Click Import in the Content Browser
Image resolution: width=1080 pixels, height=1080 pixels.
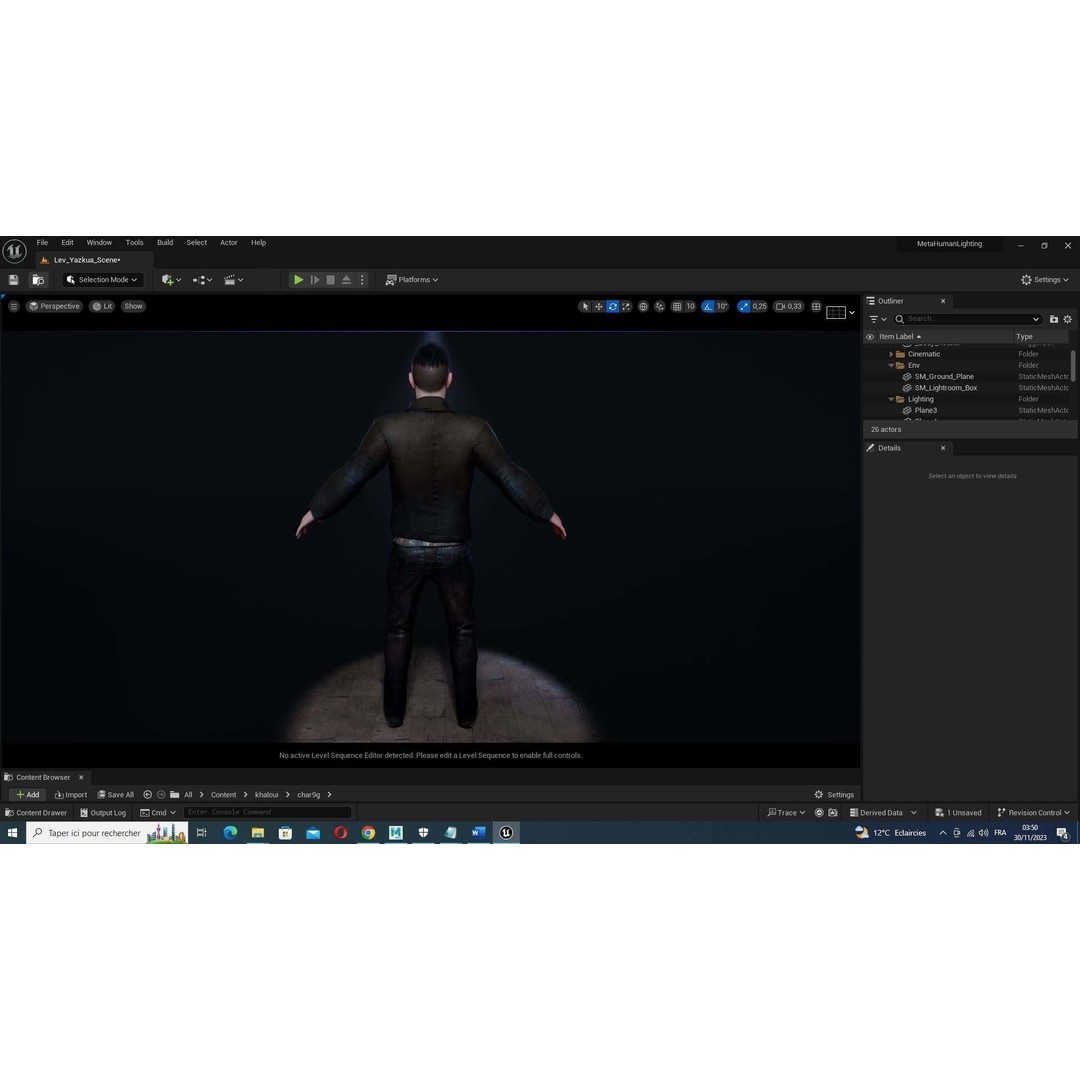pyautogui.click(x=71, y=794)
